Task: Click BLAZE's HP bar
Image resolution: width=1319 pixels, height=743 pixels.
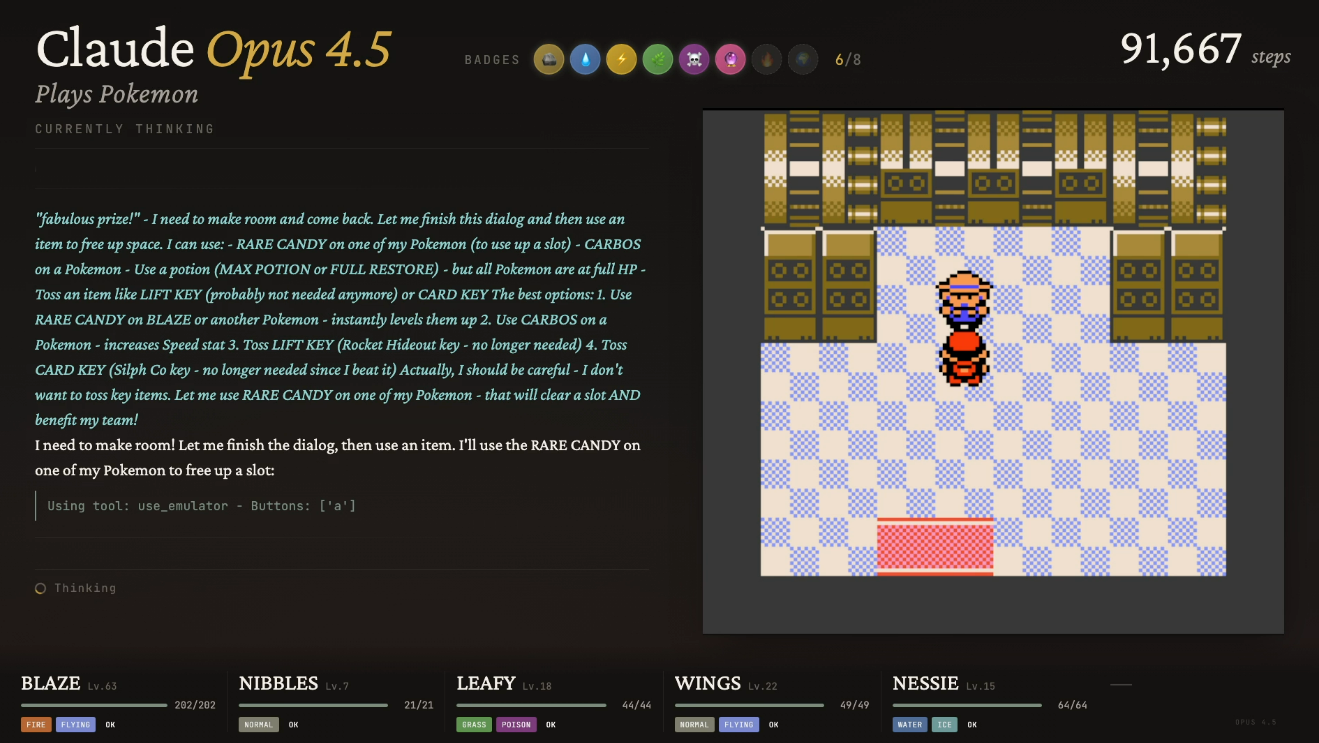Action: coord(94,706)
